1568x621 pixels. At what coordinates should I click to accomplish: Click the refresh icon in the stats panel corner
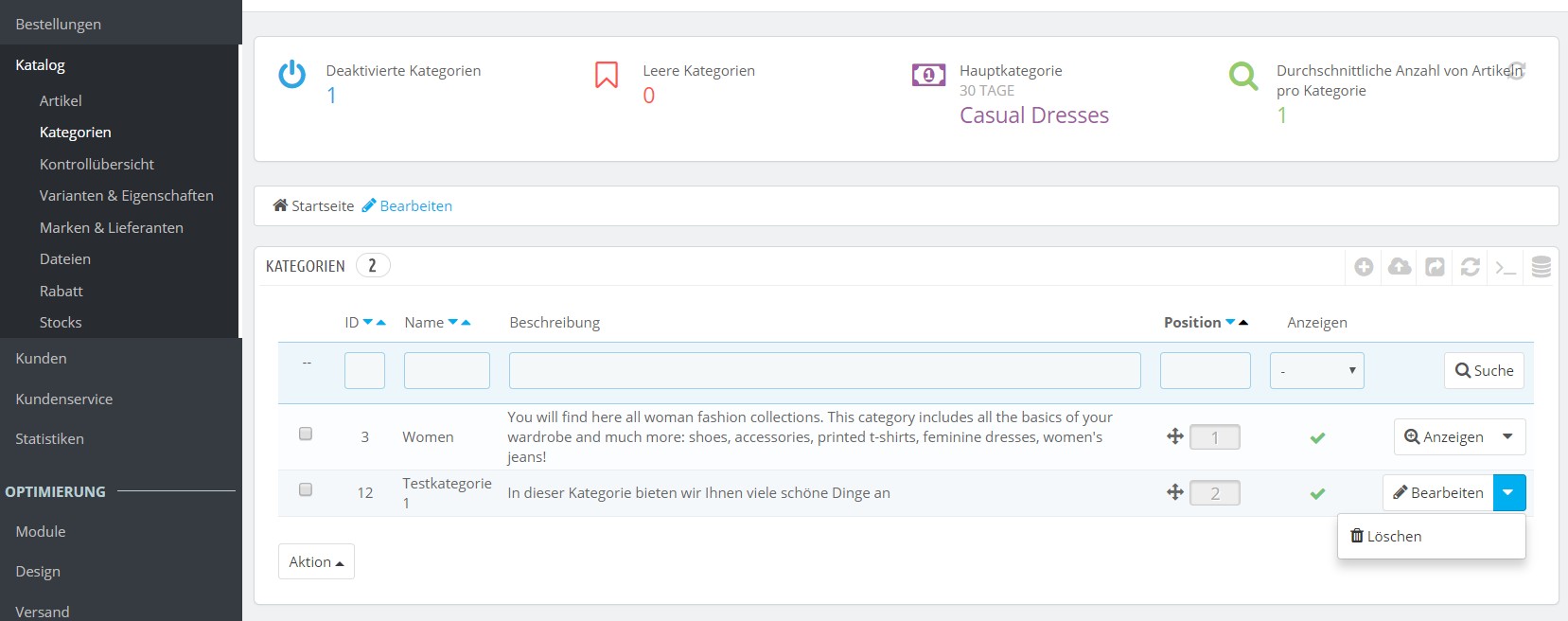1516,70
